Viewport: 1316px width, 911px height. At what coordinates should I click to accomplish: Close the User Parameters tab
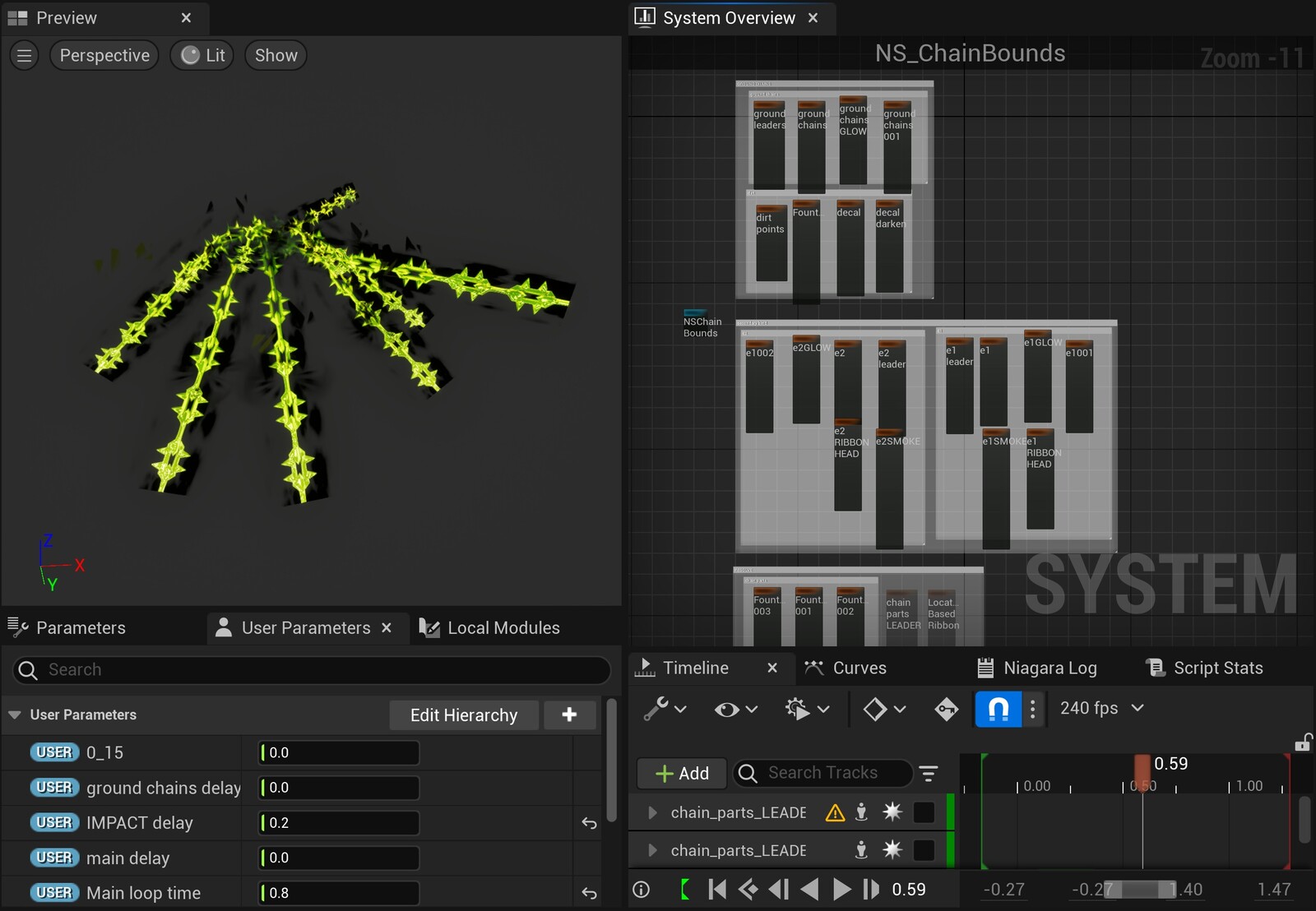tap(387, 628)
